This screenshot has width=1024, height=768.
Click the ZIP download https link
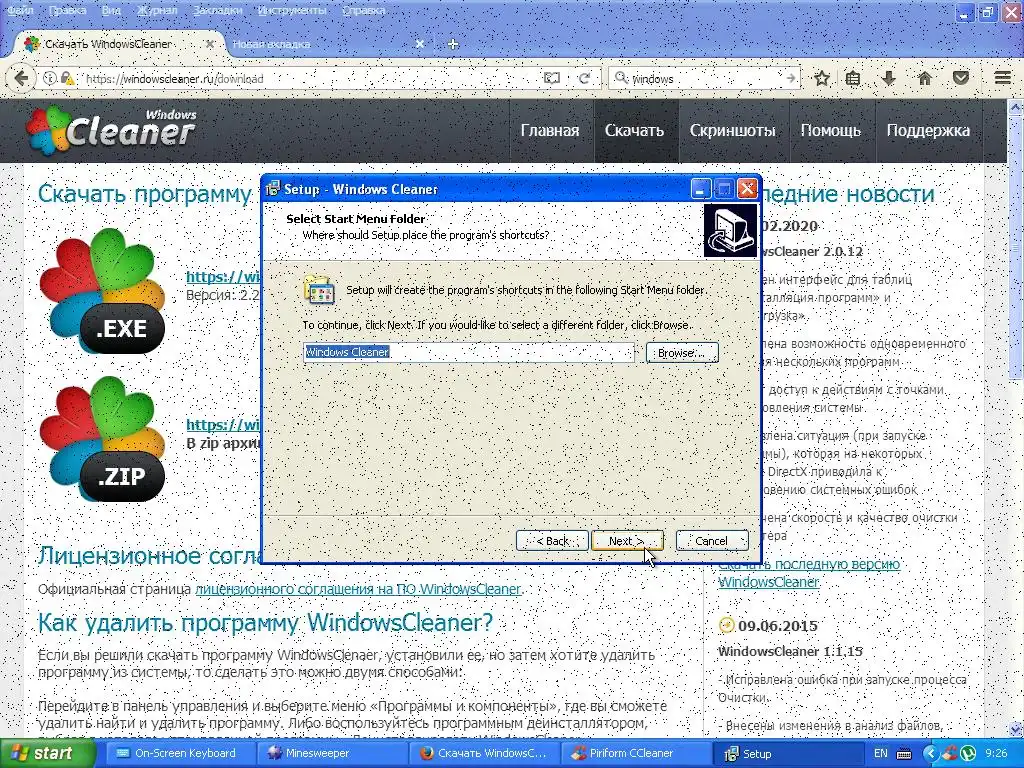223,424
